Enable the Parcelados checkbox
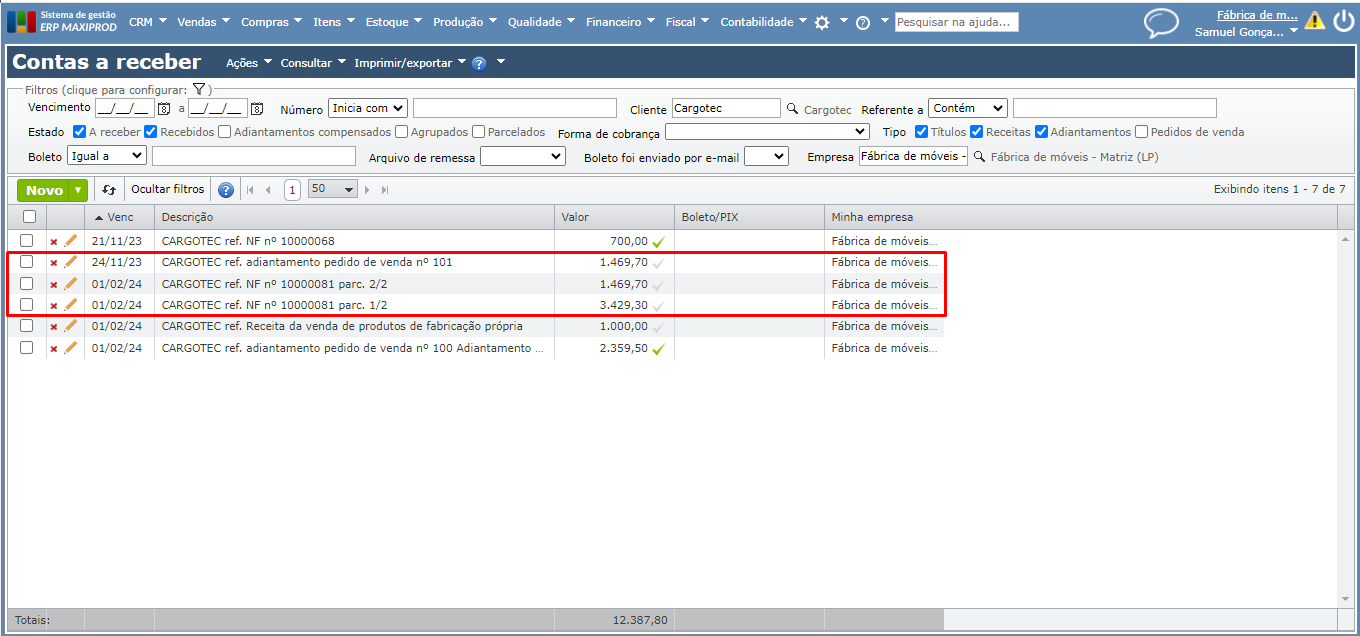The width and height of the screenshot is (1360, 636). [x=479, y=132]
